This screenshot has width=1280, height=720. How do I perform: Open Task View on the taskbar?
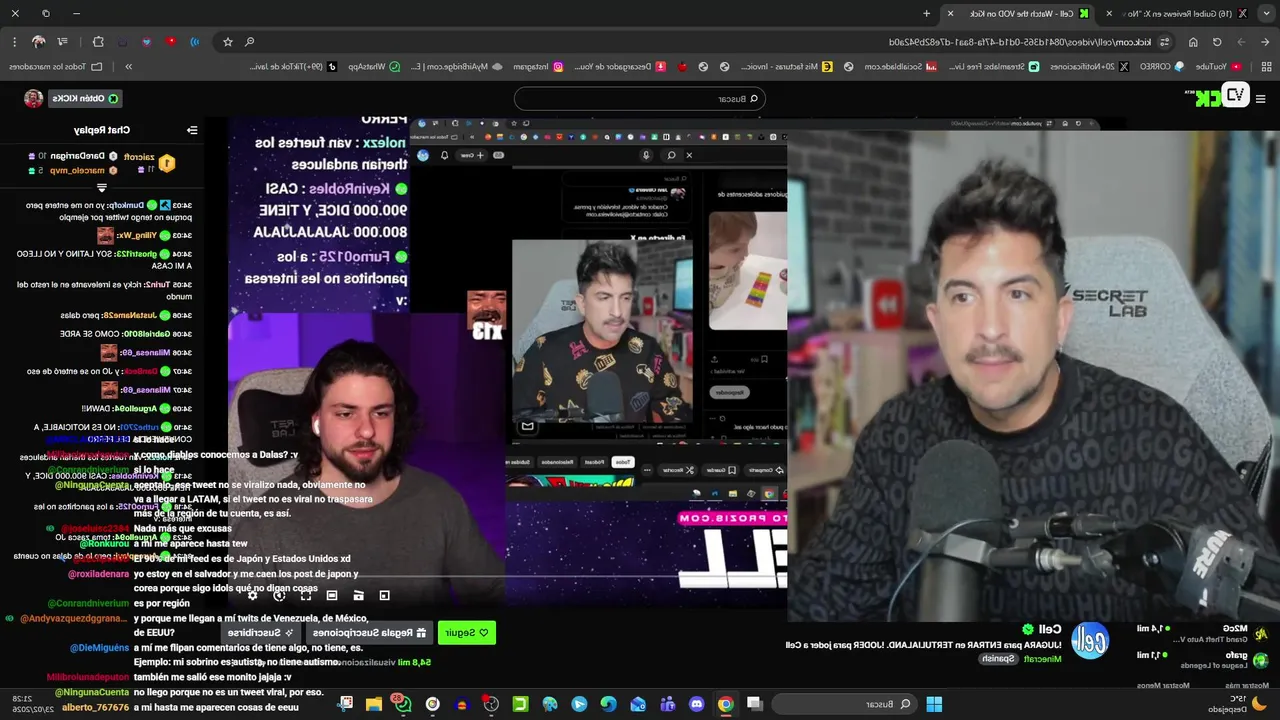pyautogui.click(x=754, y=704)
